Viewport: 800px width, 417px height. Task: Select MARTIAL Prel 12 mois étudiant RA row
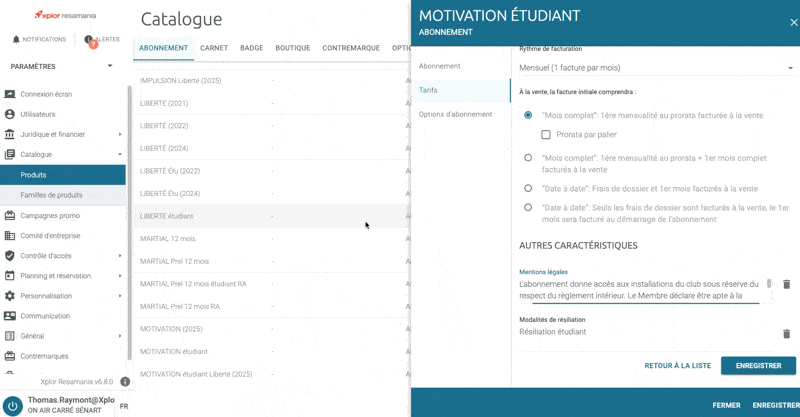coord(271,284)
